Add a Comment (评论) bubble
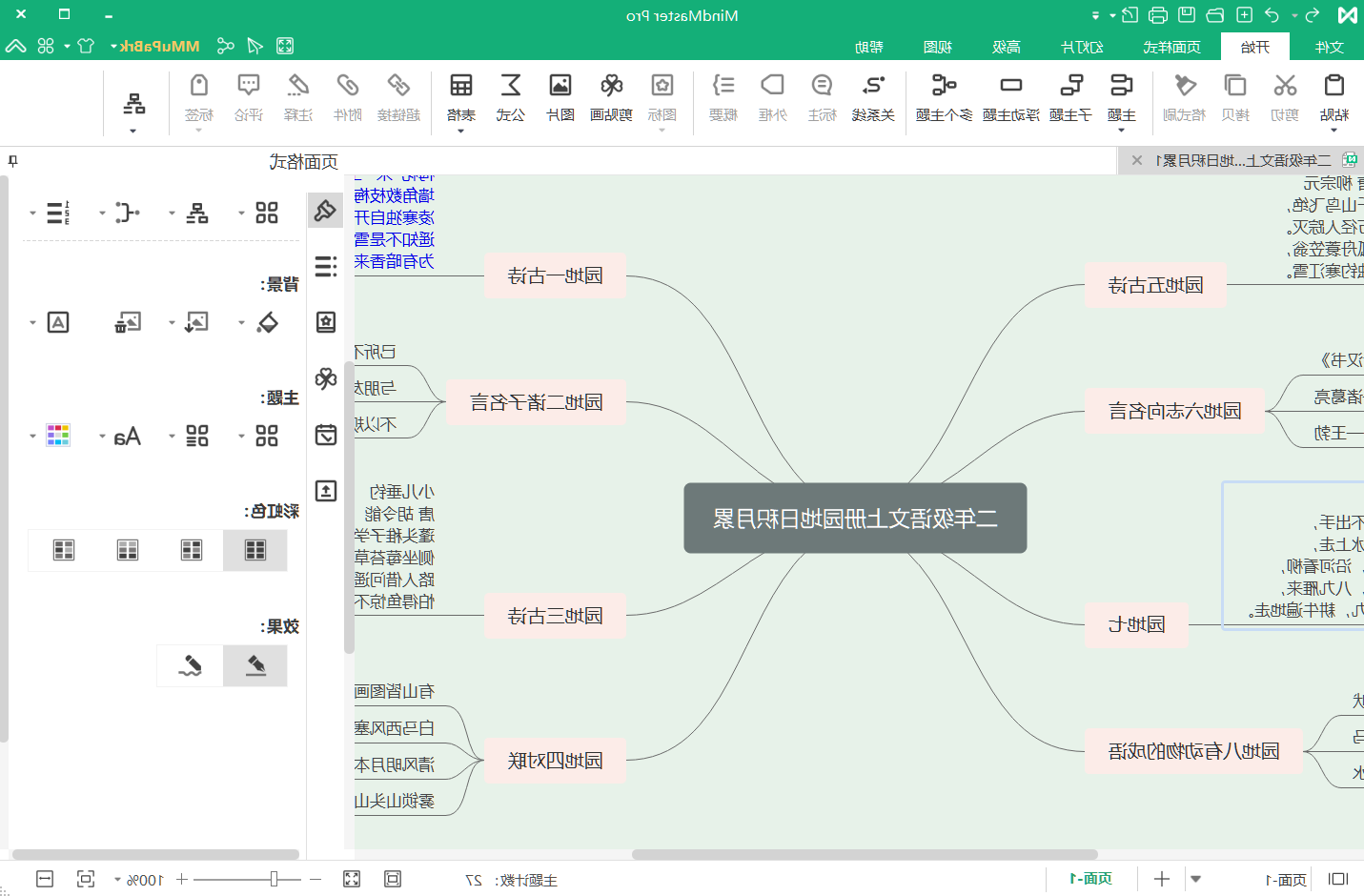Screen dimensions: 1364x896 coord(249,86)
